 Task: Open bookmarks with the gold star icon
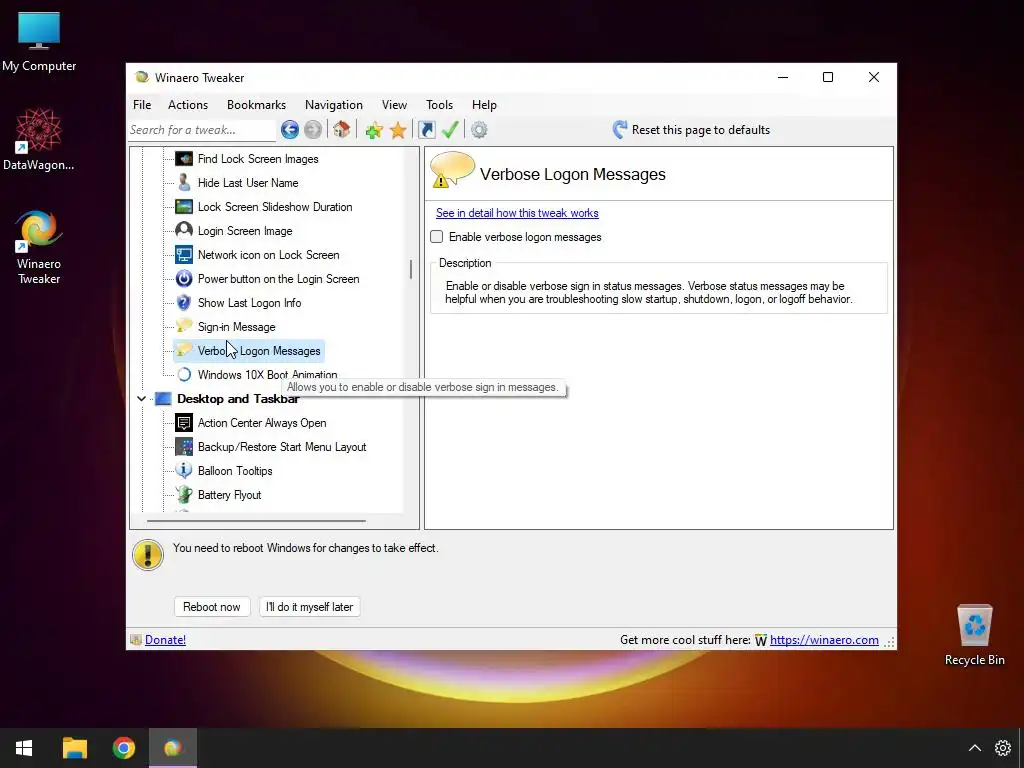pos(398,130)
